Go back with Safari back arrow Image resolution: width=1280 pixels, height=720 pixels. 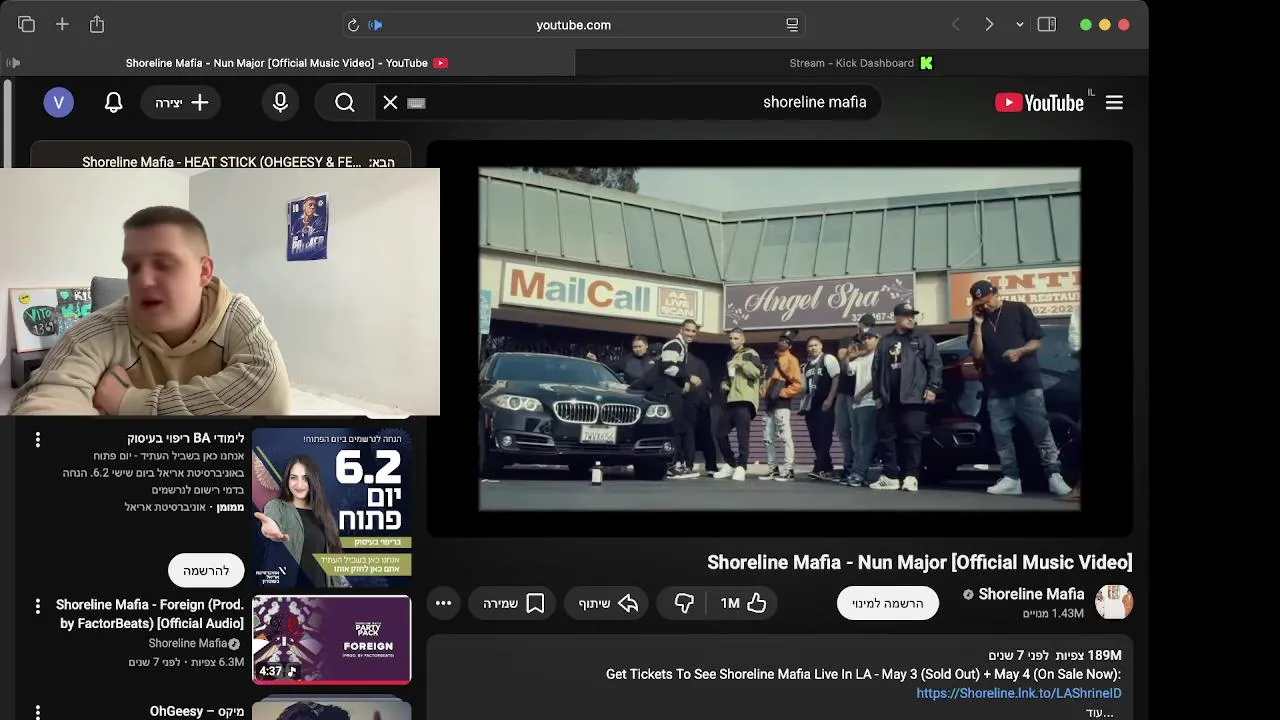coord(955,24)
